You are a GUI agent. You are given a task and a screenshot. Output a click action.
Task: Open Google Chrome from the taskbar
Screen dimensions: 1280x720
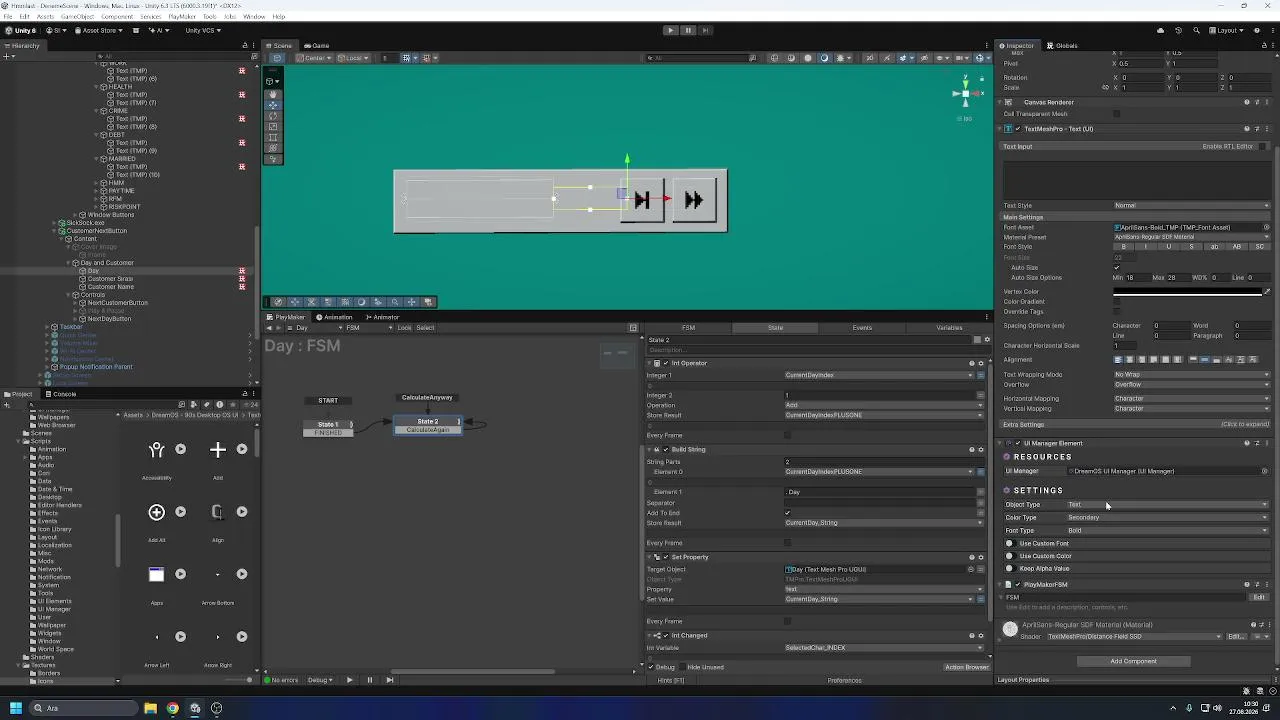click(172, 708)
